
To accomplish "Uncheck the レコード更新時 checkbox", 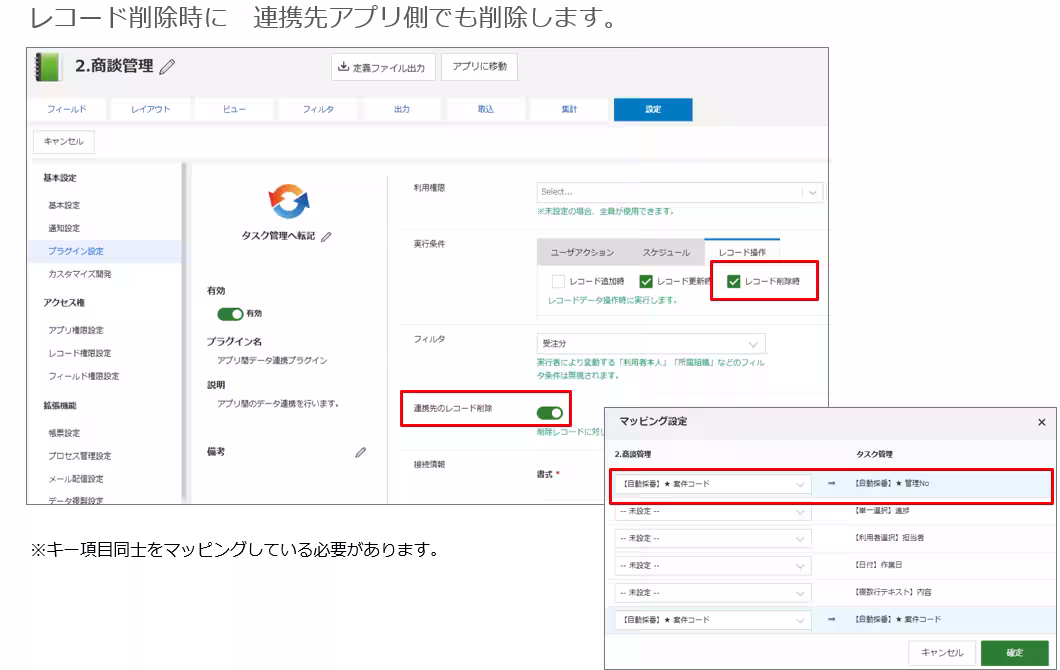I will [x=646, y=281].
